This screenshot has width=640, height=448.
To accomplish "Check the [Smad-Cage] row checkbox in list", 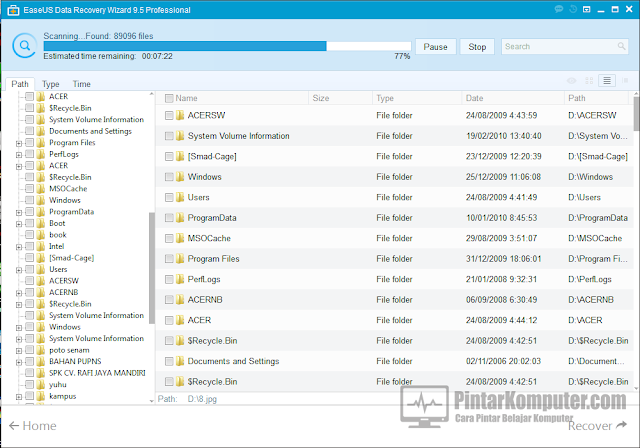I will point(169,156).
